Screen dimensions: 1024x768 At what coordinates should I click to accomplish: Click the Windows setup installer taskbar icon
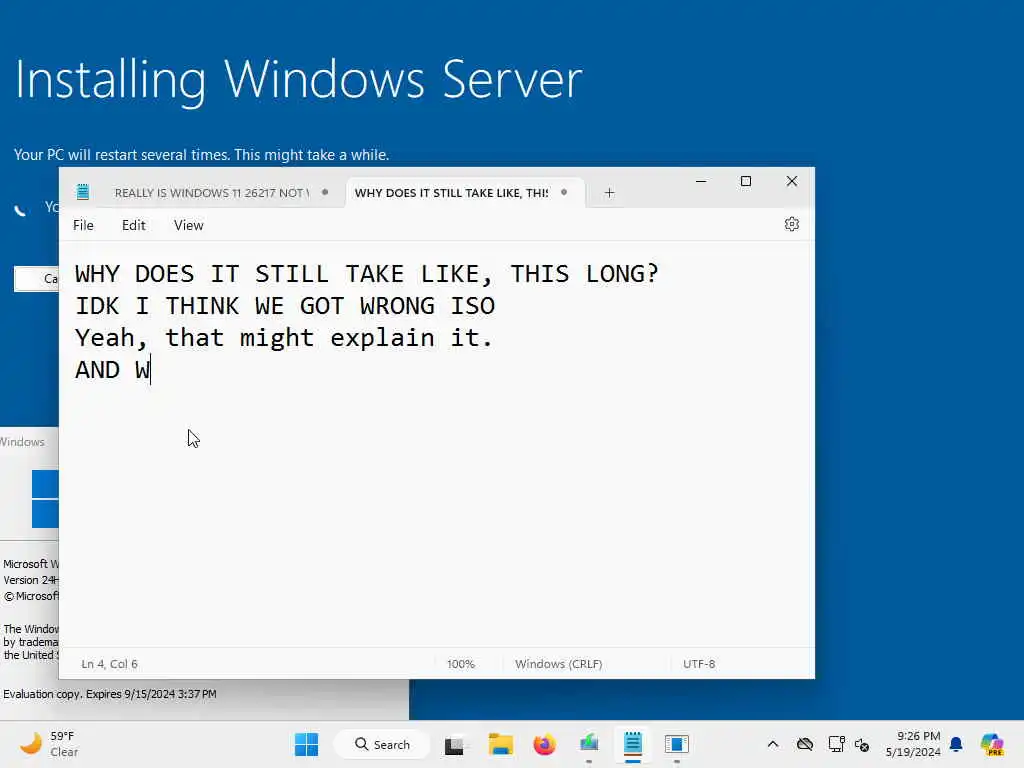588,744
